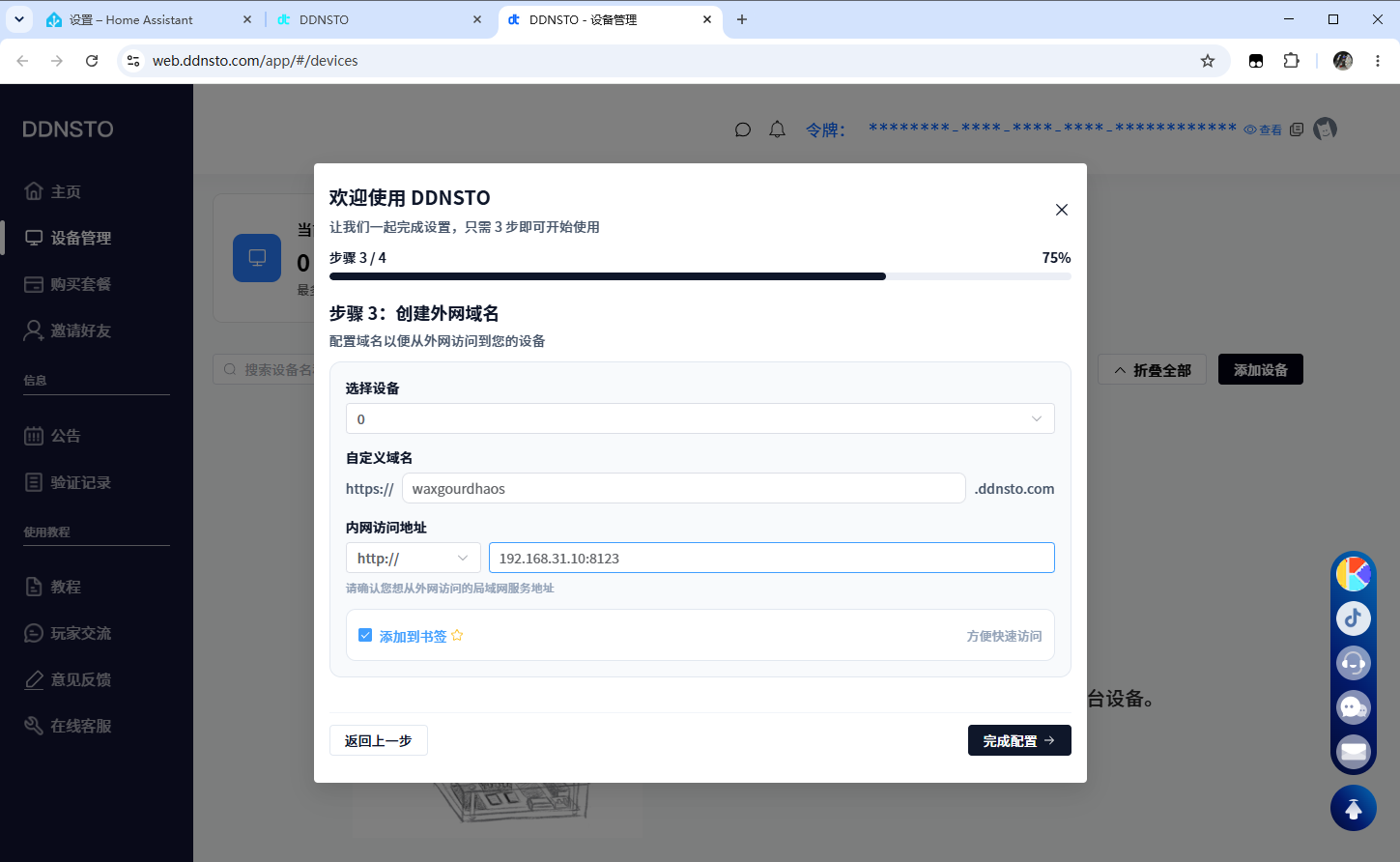Open 玩家交流 in the sidebar

click(69, 633)
